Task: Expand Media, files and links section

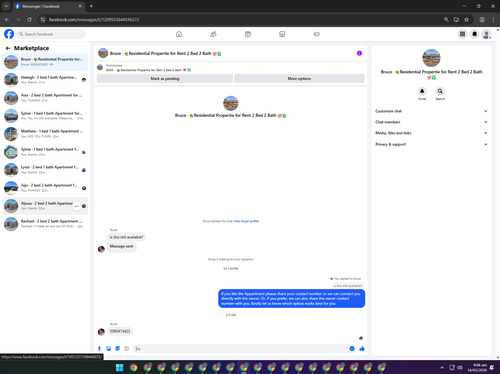Action: coord(431,133)
